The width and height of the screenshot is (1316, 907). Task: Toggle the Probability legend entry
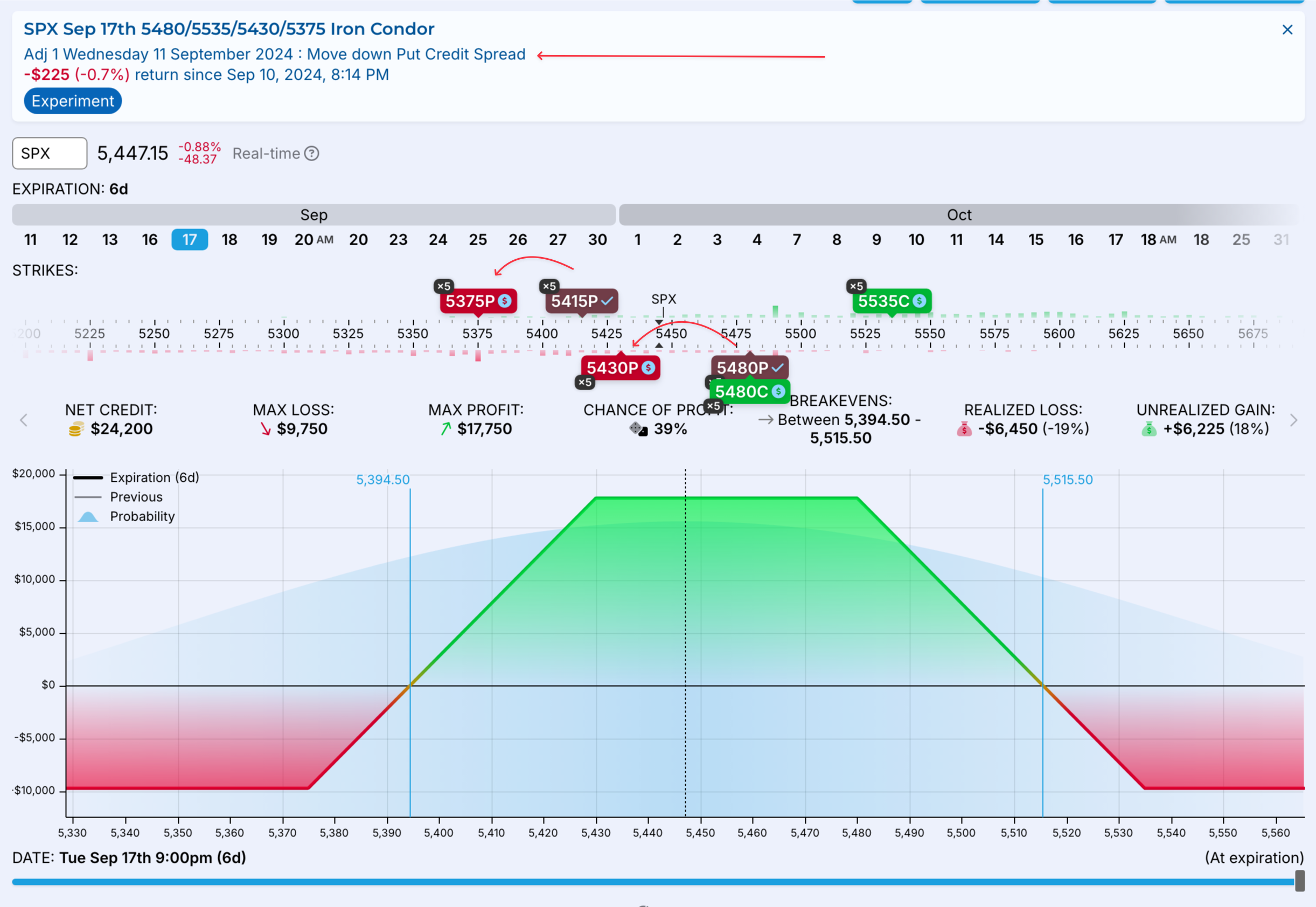click(125, 517)
